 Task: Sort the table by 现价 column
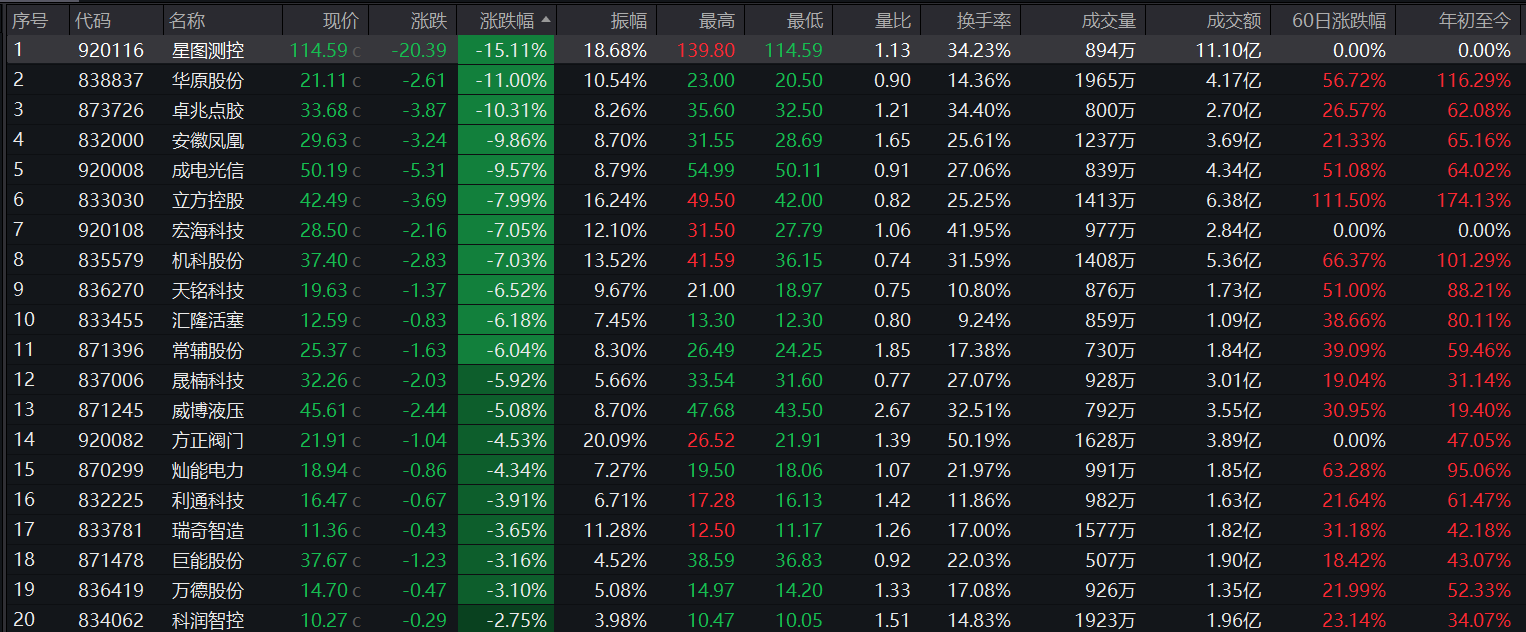[x=339, y=20]
